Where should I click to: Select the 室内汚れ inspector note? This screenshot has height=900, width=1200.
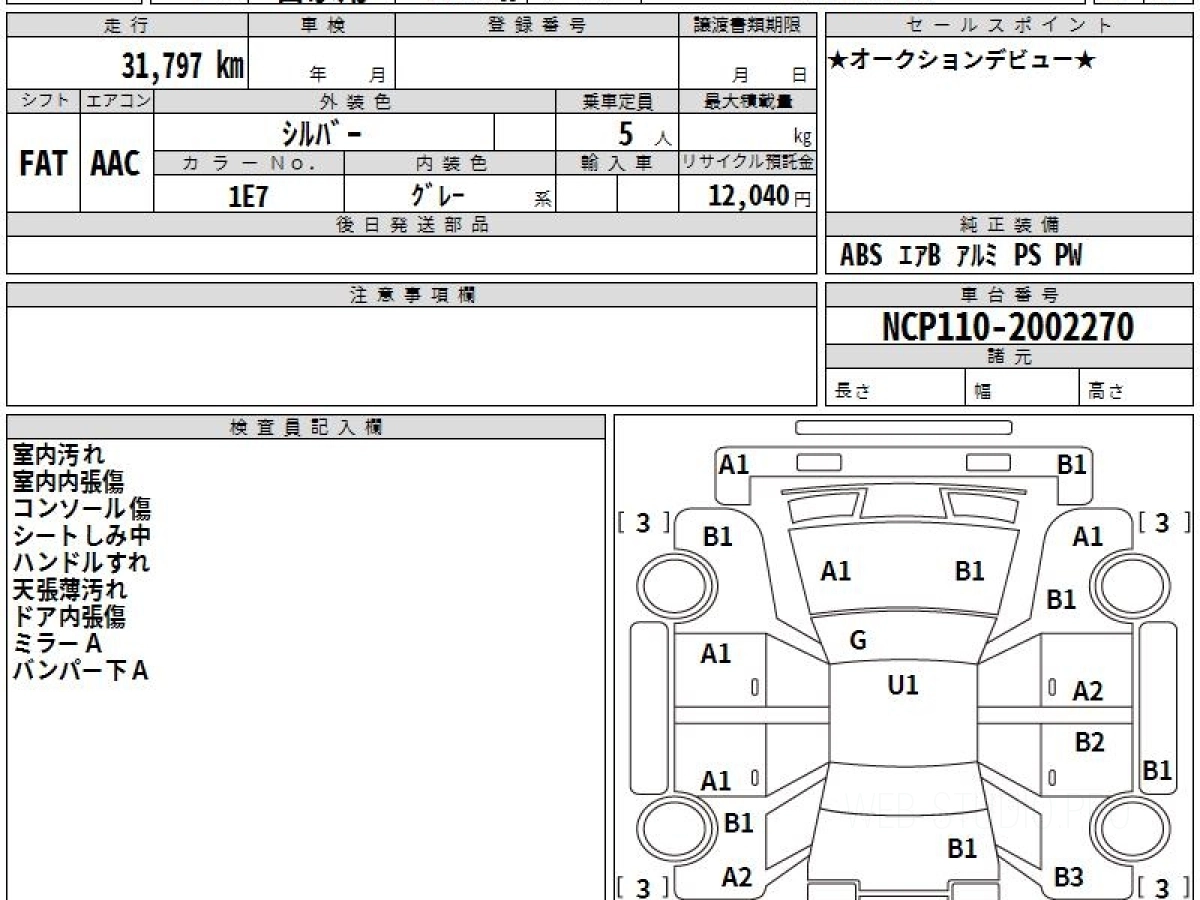[x=57, y=455]
